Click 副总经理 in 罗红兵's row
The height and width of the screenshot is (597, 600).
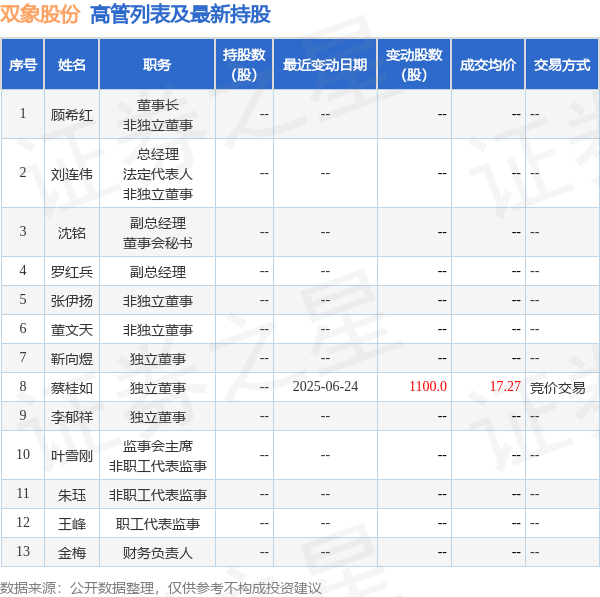(158, 272)
